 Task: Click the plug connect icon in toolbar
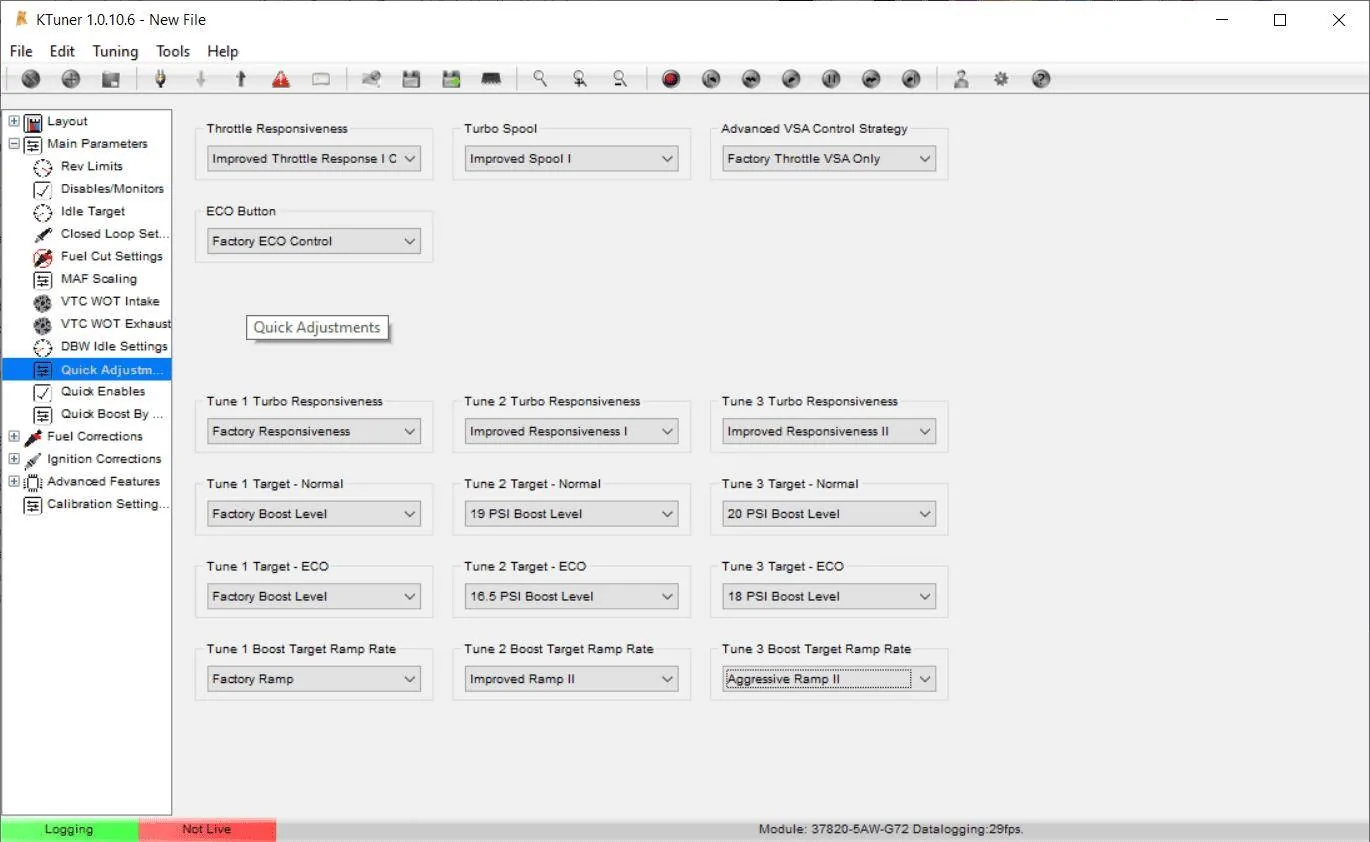[160, 79]
